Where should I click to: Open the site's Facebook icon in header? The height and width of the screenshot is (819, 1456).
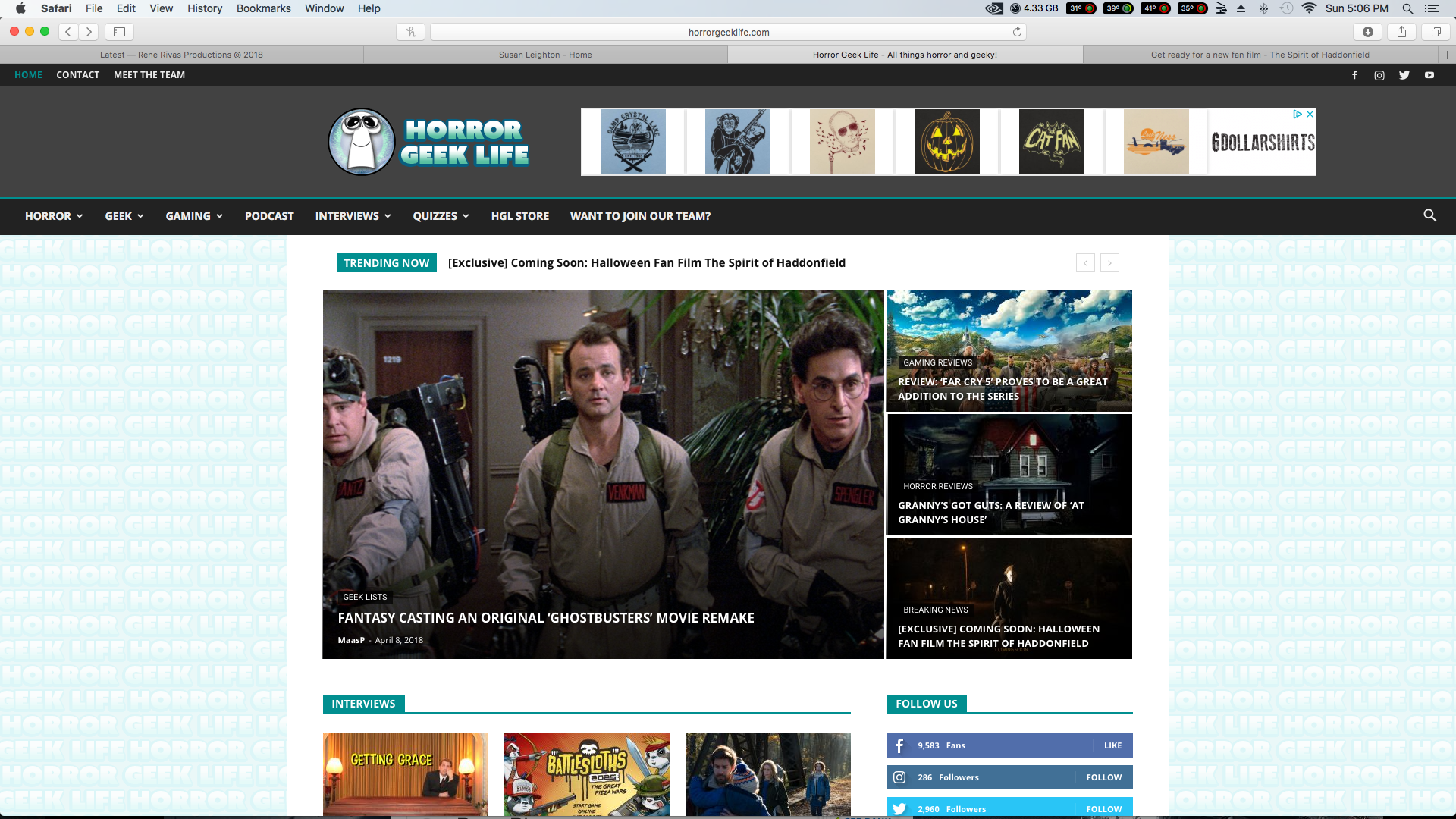point(1354,75)
